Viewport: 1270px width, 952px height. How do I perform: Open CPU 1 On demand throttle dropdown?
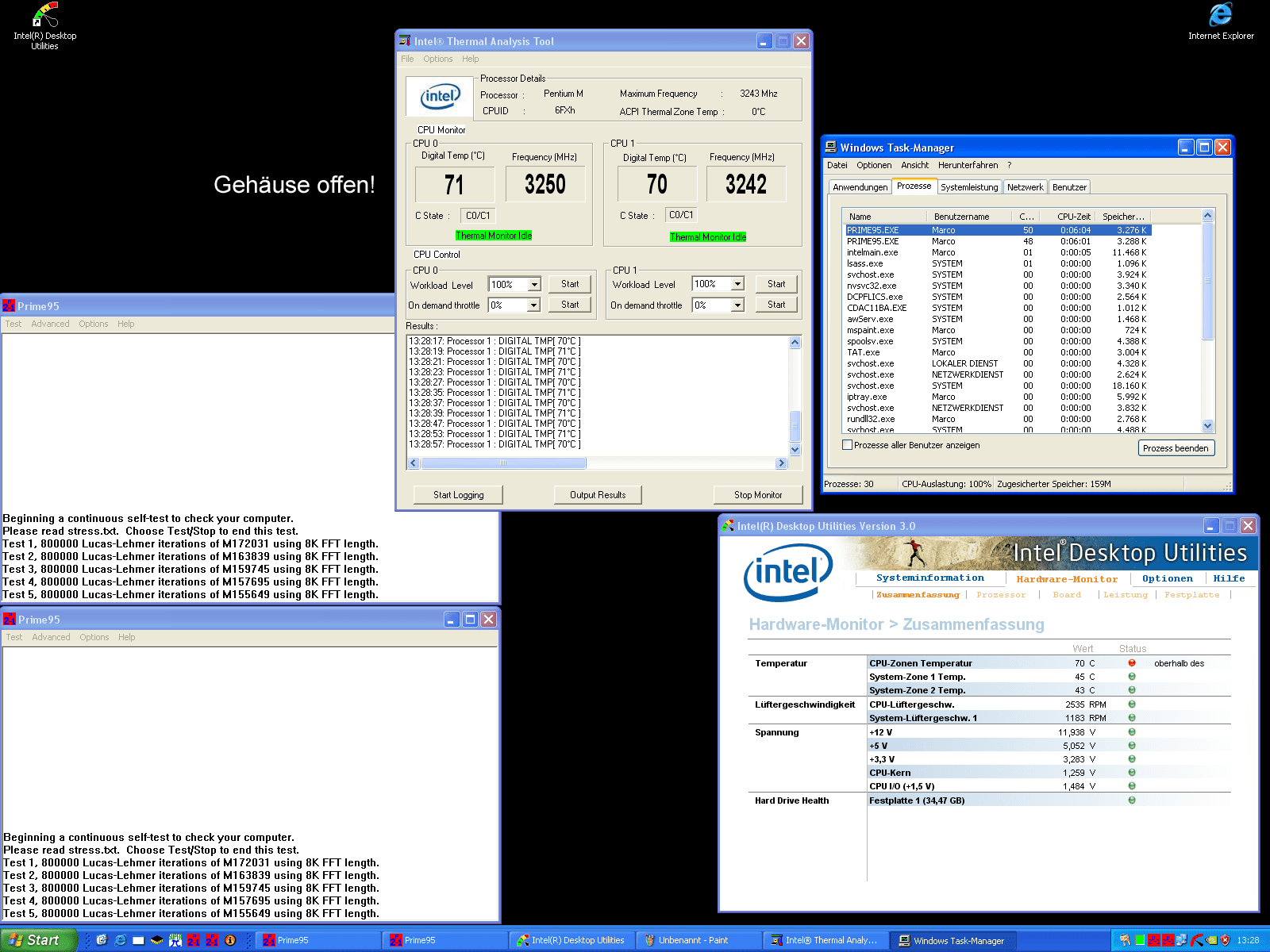[737, 305]
